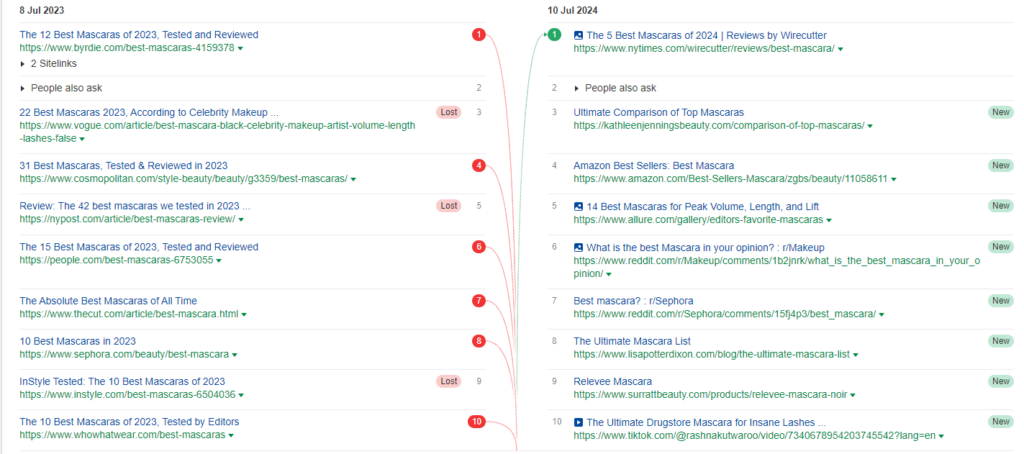The height and width of the screenshot is (454, 1024).
Task: Open 14 Best Mascaras for Peak Volume link
Action: coord(703,206)
